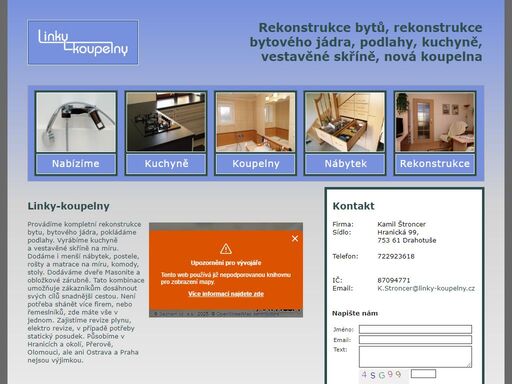
Task: Click the bathroom photo thumbnail
Action: (x=256, y=122)
